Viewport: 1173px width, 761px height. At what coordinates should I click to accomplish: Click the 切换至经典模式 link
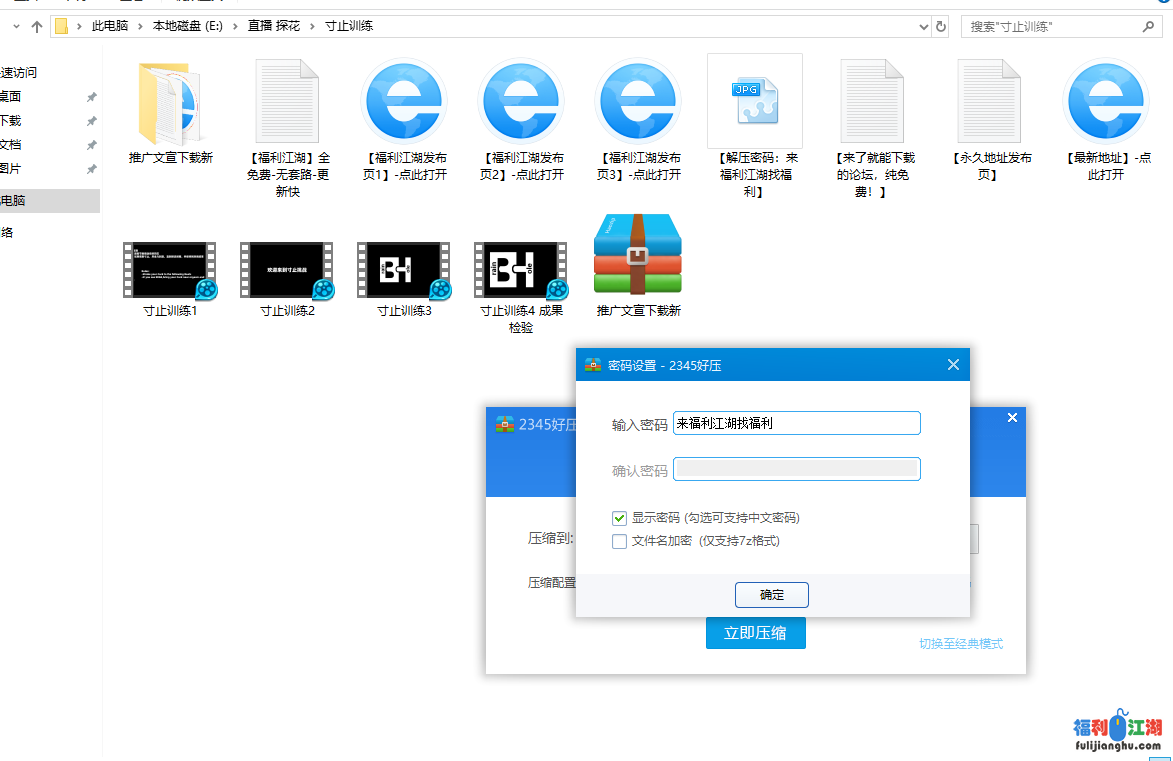pos(960,644)
